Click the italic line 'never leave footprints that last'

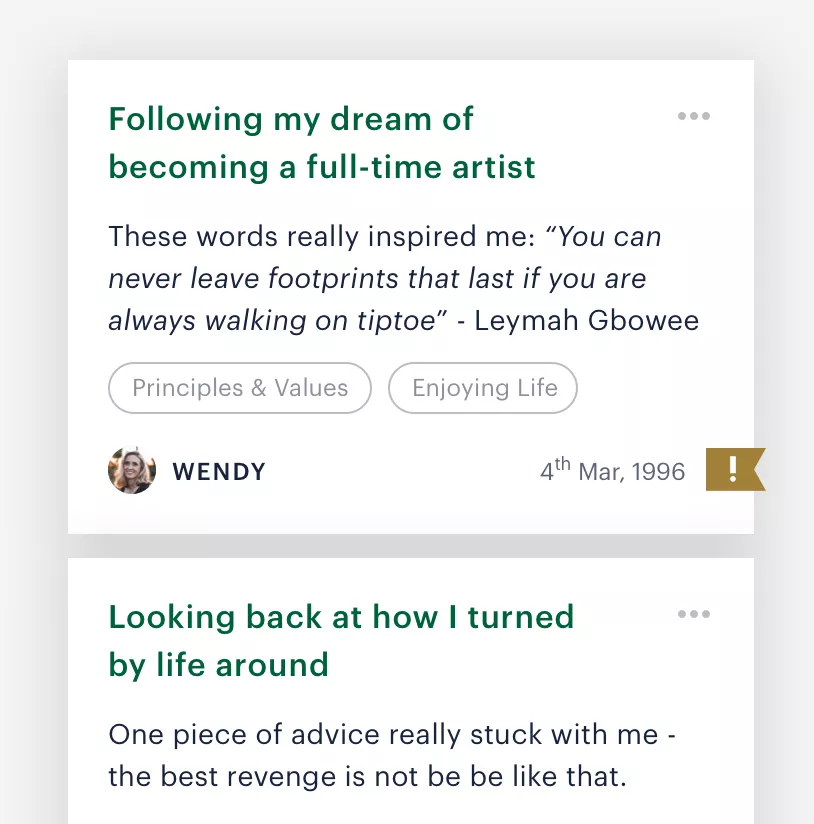click(x=311, y=278)
